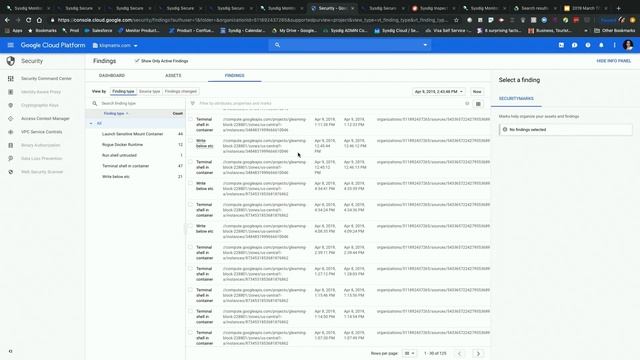Click the Identity-Aware Proxy sidebar icon
The image size is (640, 360).
coord(11,92)
